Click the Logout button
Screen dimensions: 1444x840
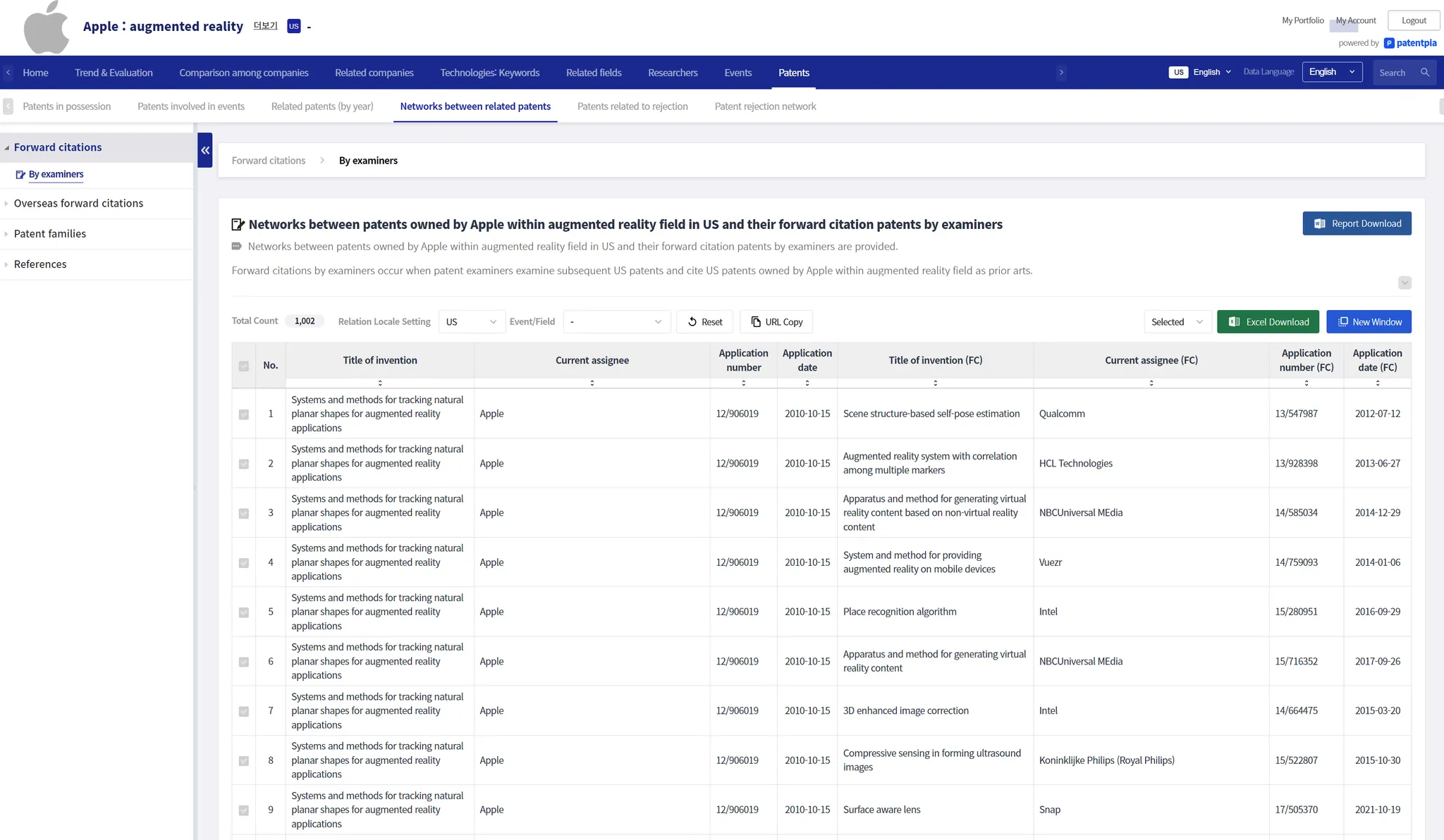pyautogui.click(x=1414, y=20)
